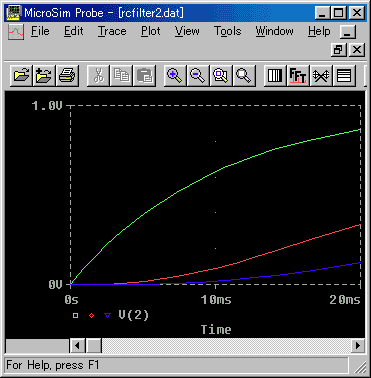Close the rcfilter2.dat document window
Image resolution: width=371 pixels, height=378 pixels.
tap(357, 50)
